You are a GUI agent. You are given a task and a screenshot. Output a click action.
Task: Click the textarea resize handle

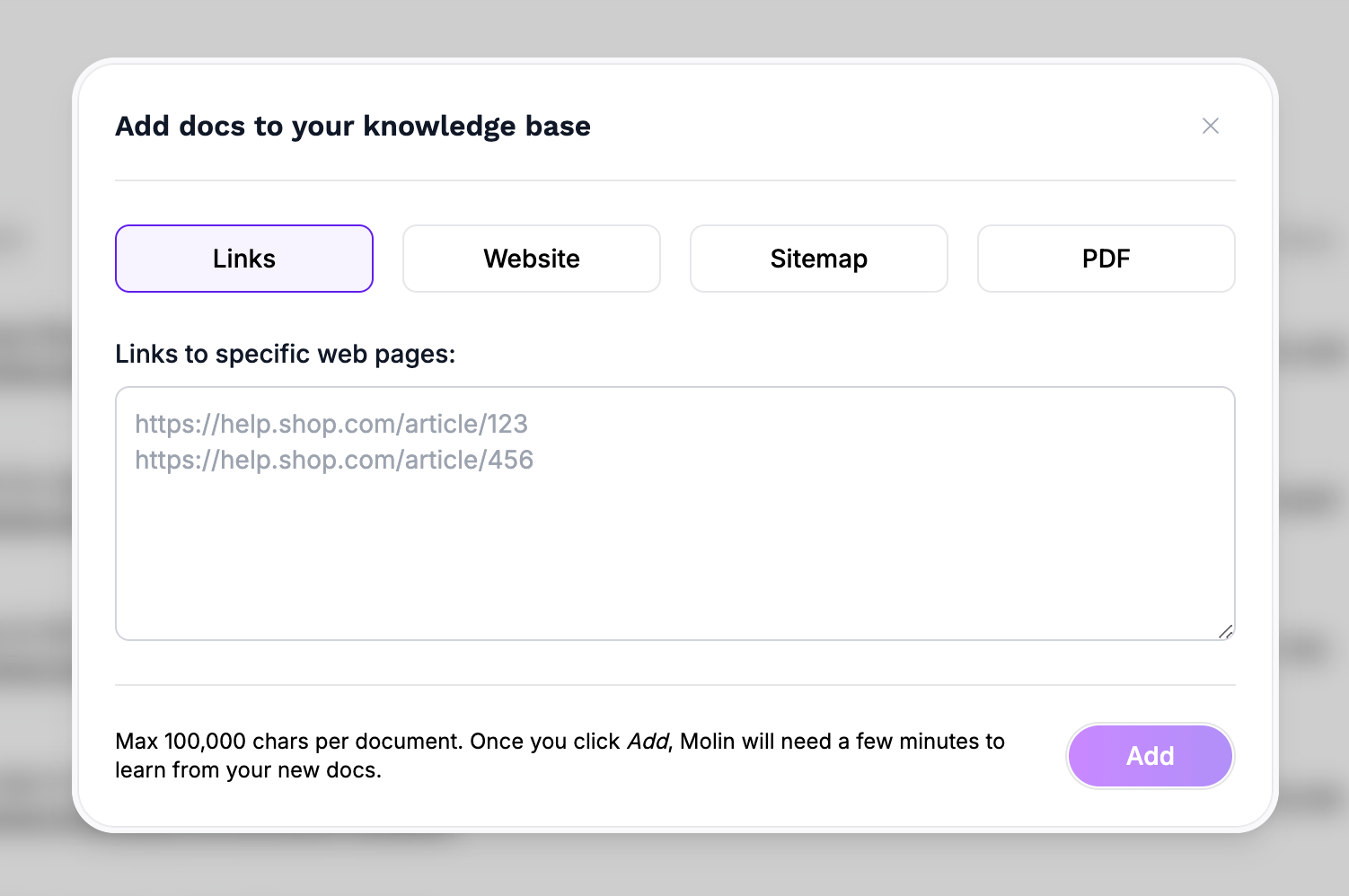coord(1225,631)
